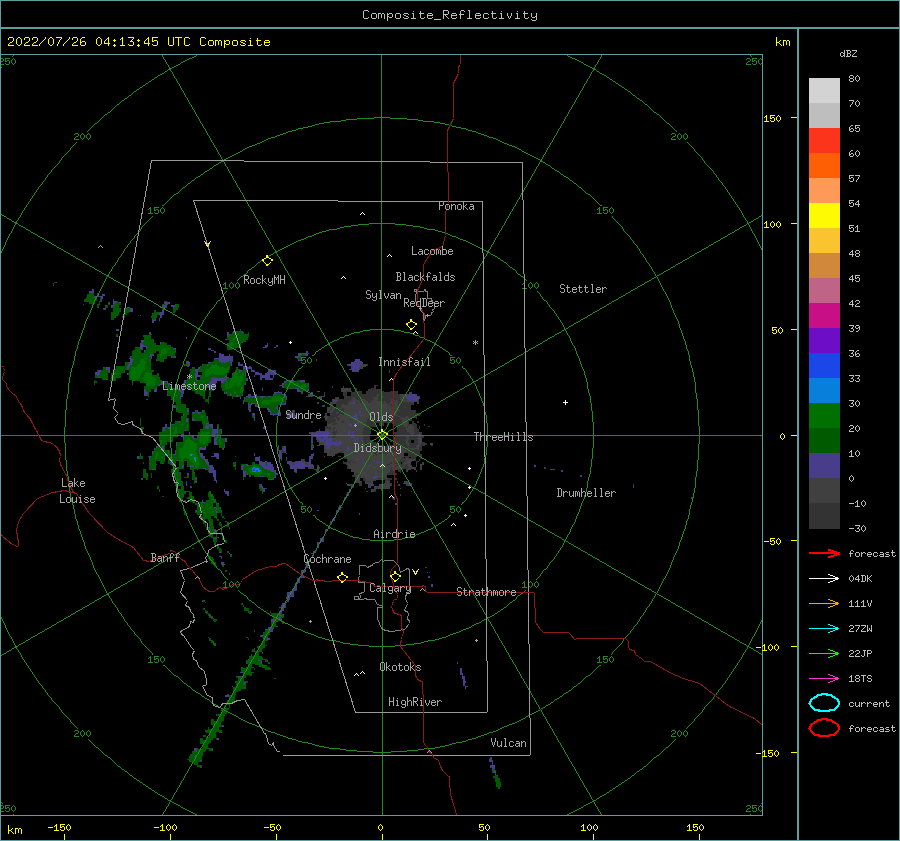Select the blue 33-36 dBZ swatch
The height and width of the screenshot is (841, 900).
[x=824, y=365]
